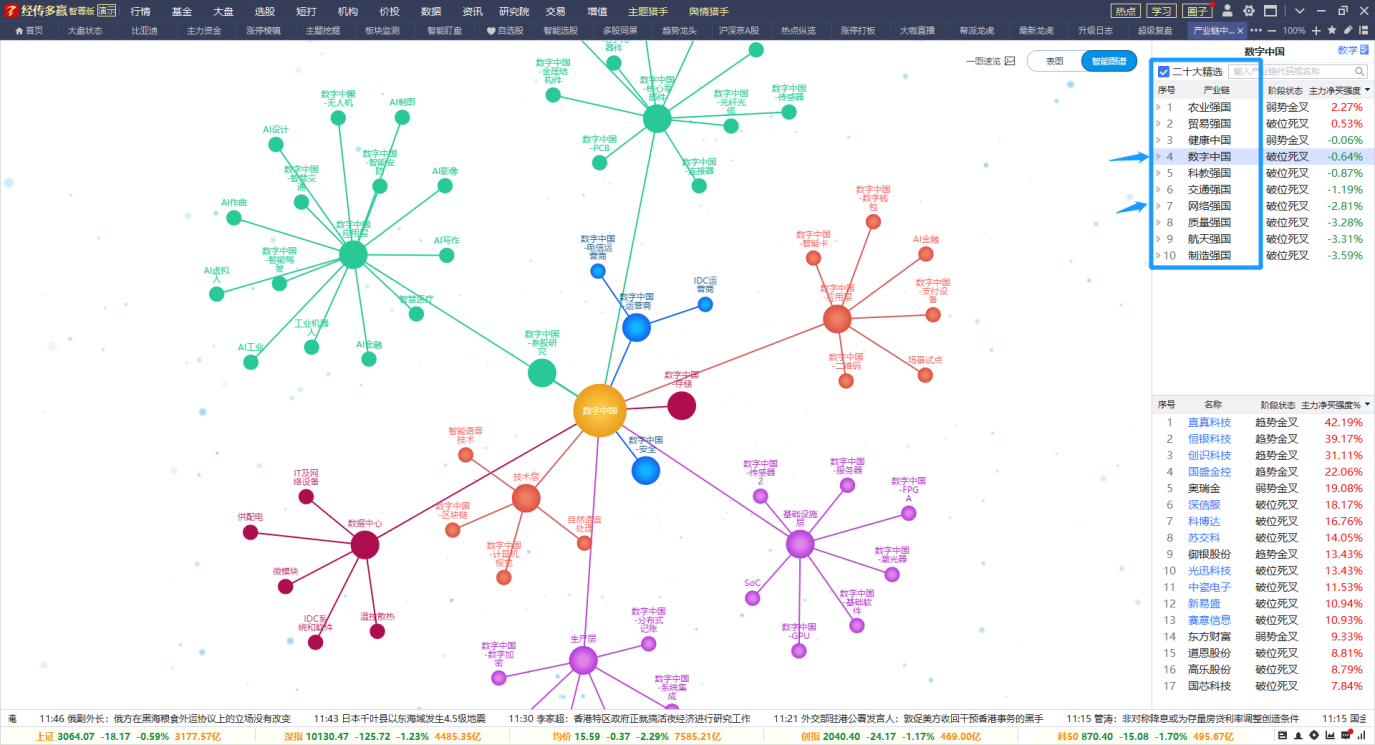This screenshot has height=745, width=1375.
Task: Close the 产业链 tab
Action: [x=1240, y=31]
